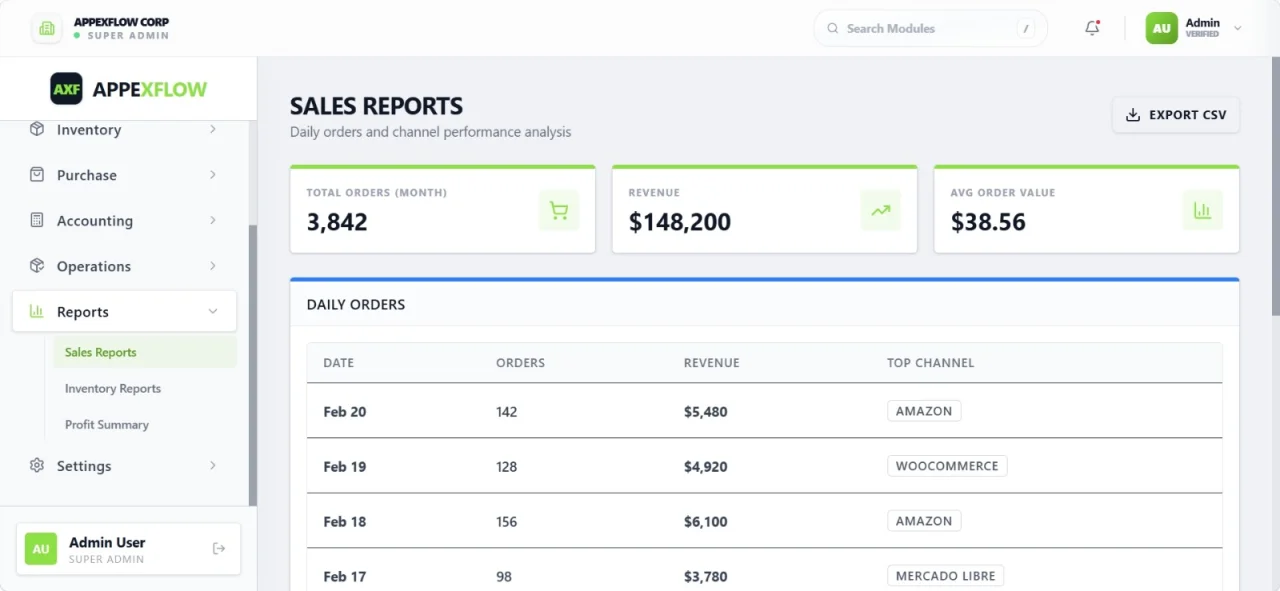
Task: Click the Purchase bag icon
Action: pos(37,174)
